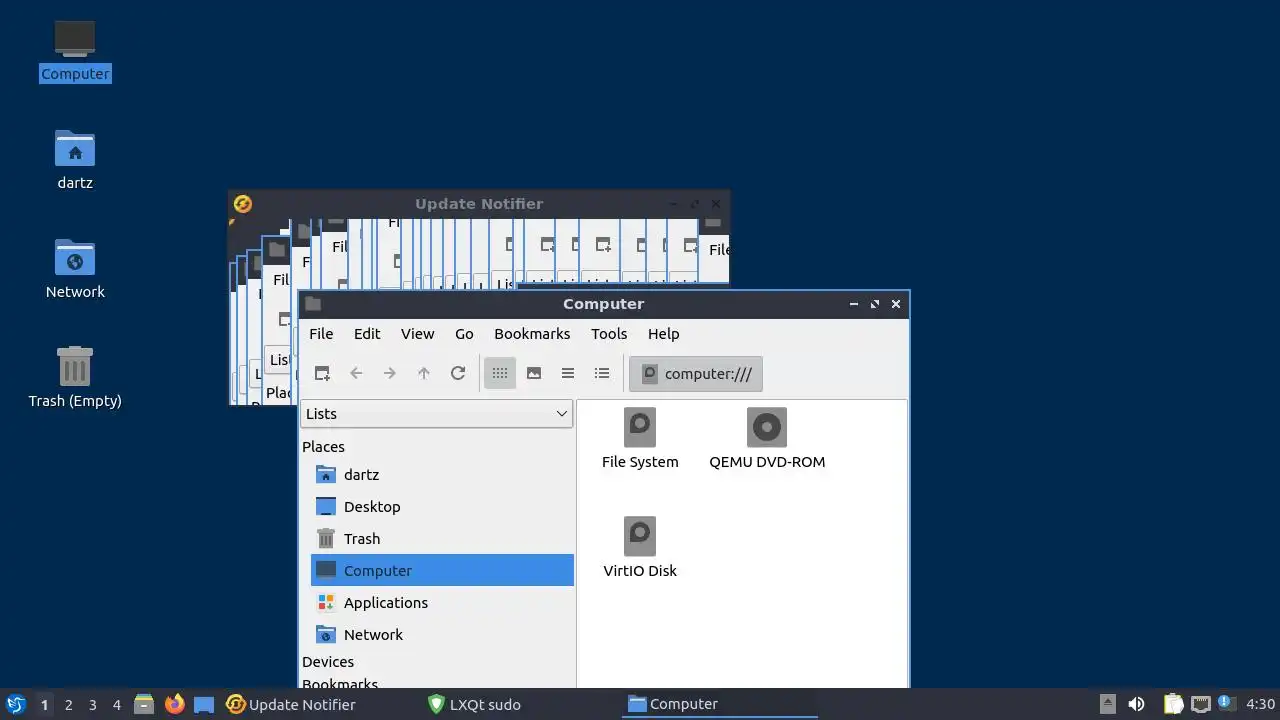1280x720 pixels.
Task: Launch Firefox from the panel
Action: tap(174, 704)
